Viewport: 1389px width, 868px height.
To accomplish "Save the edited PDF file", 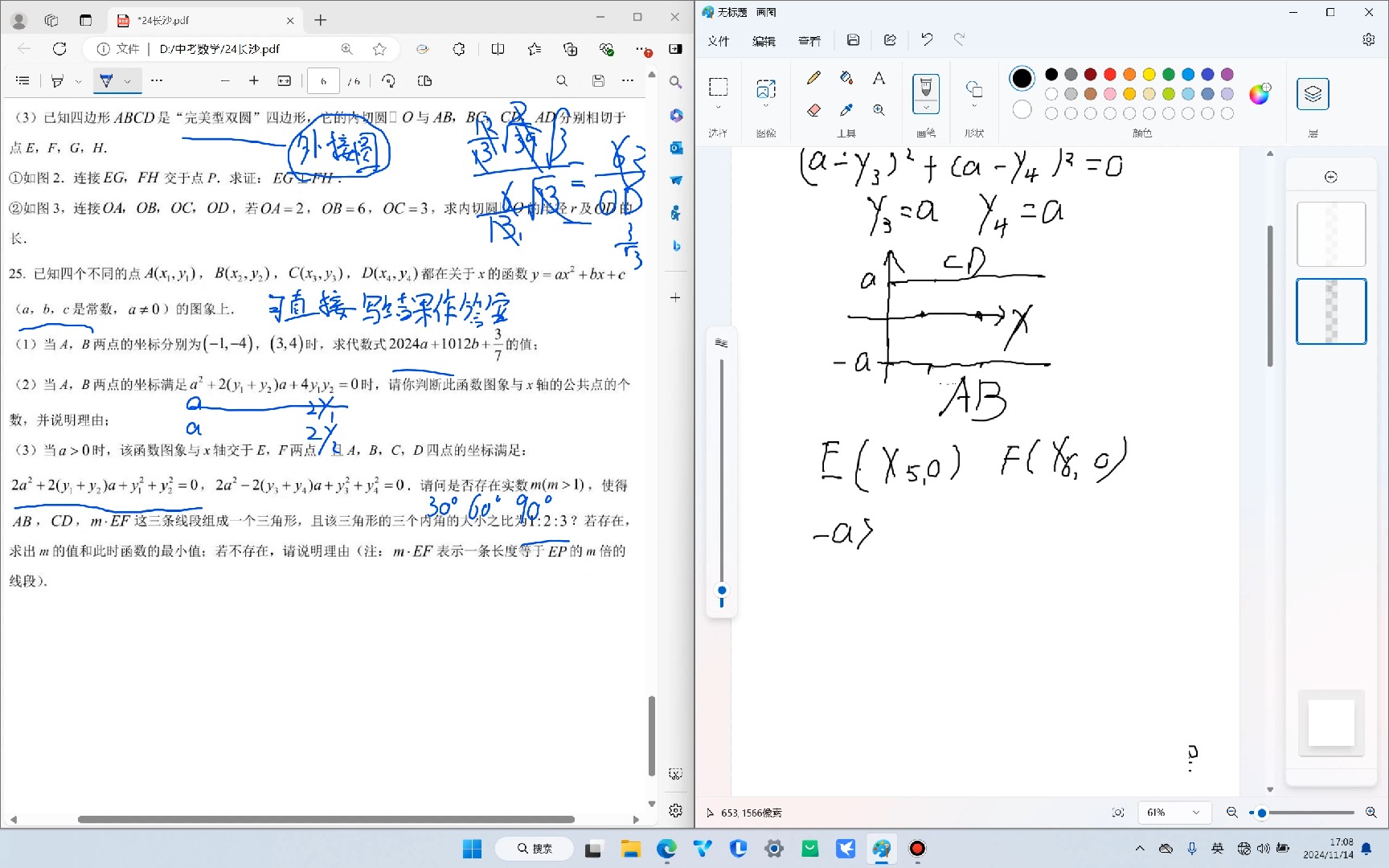I will [598, 80].
